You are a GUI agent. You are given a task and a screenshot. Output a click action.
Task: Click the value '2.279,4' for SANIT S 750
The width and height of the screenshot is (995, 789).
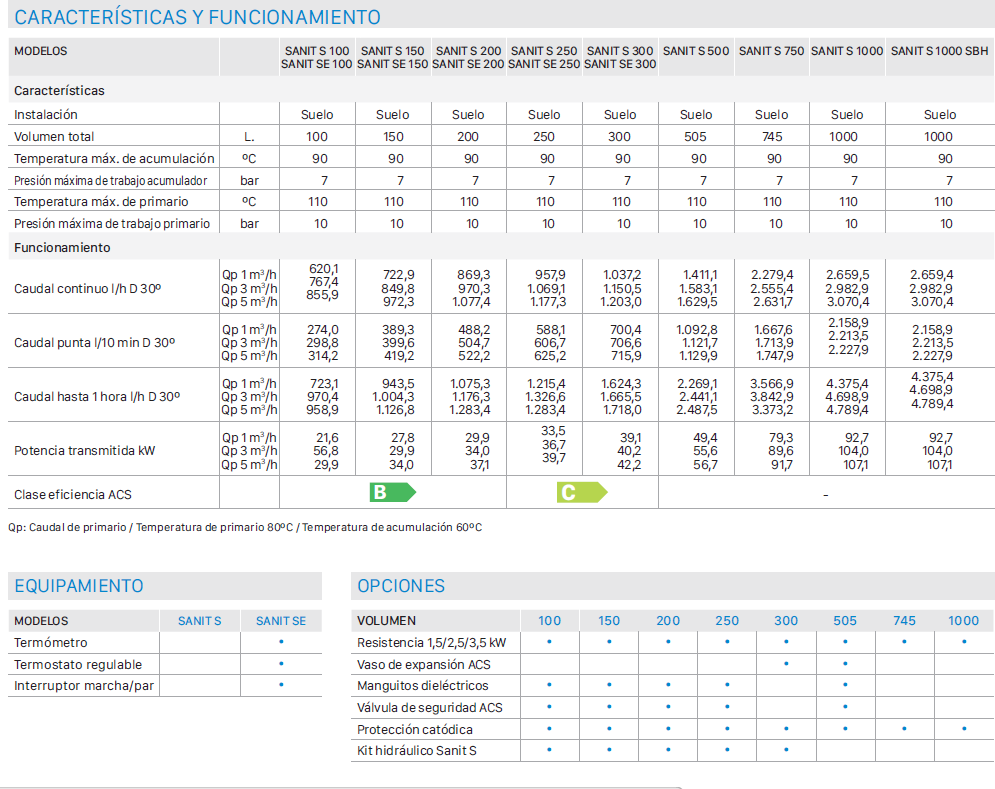[x=772, y=275]
